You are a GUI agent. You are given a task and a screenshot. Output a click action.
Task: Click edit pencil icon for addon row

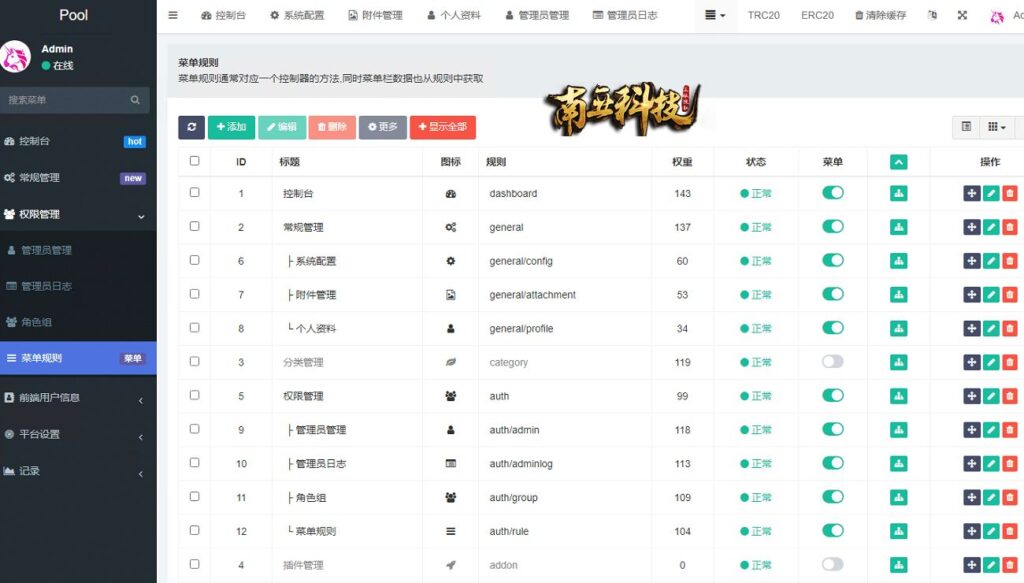(x=991, y=565)
